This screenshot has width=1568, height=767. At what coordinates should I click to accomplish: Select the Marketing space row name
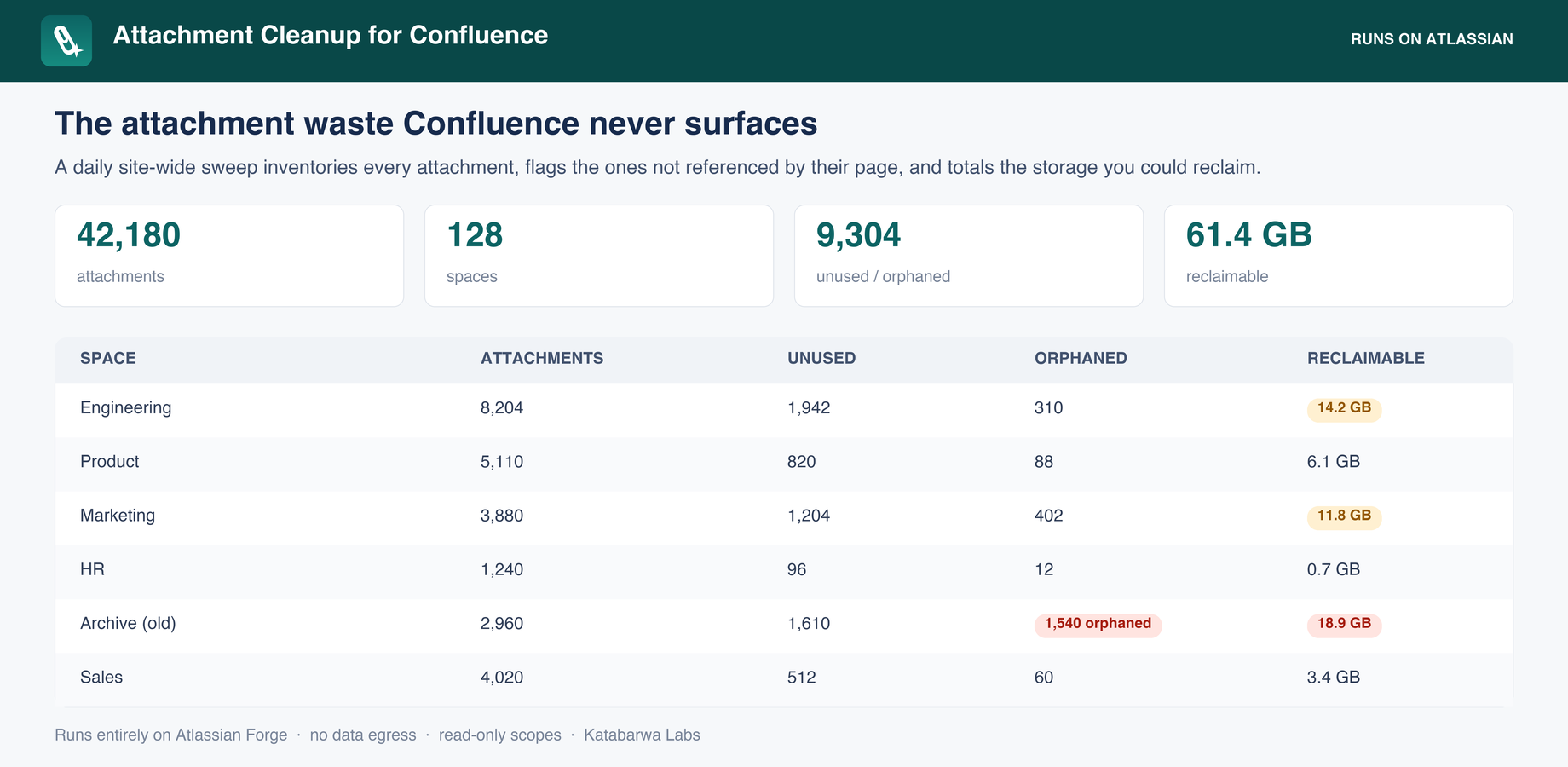[118, 516]
